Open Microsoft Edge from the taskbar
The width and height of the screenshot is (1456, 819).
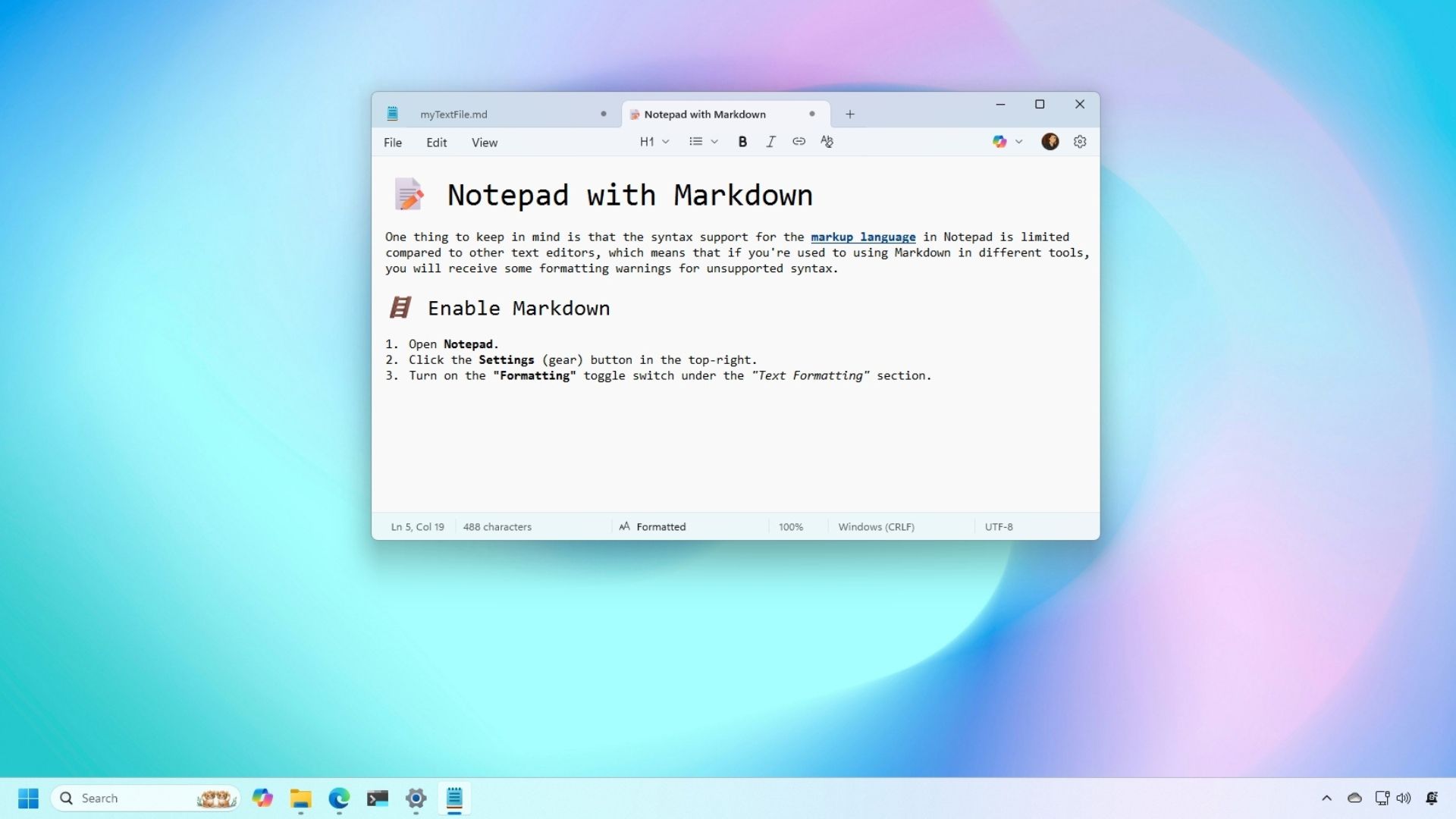point(339,799)
